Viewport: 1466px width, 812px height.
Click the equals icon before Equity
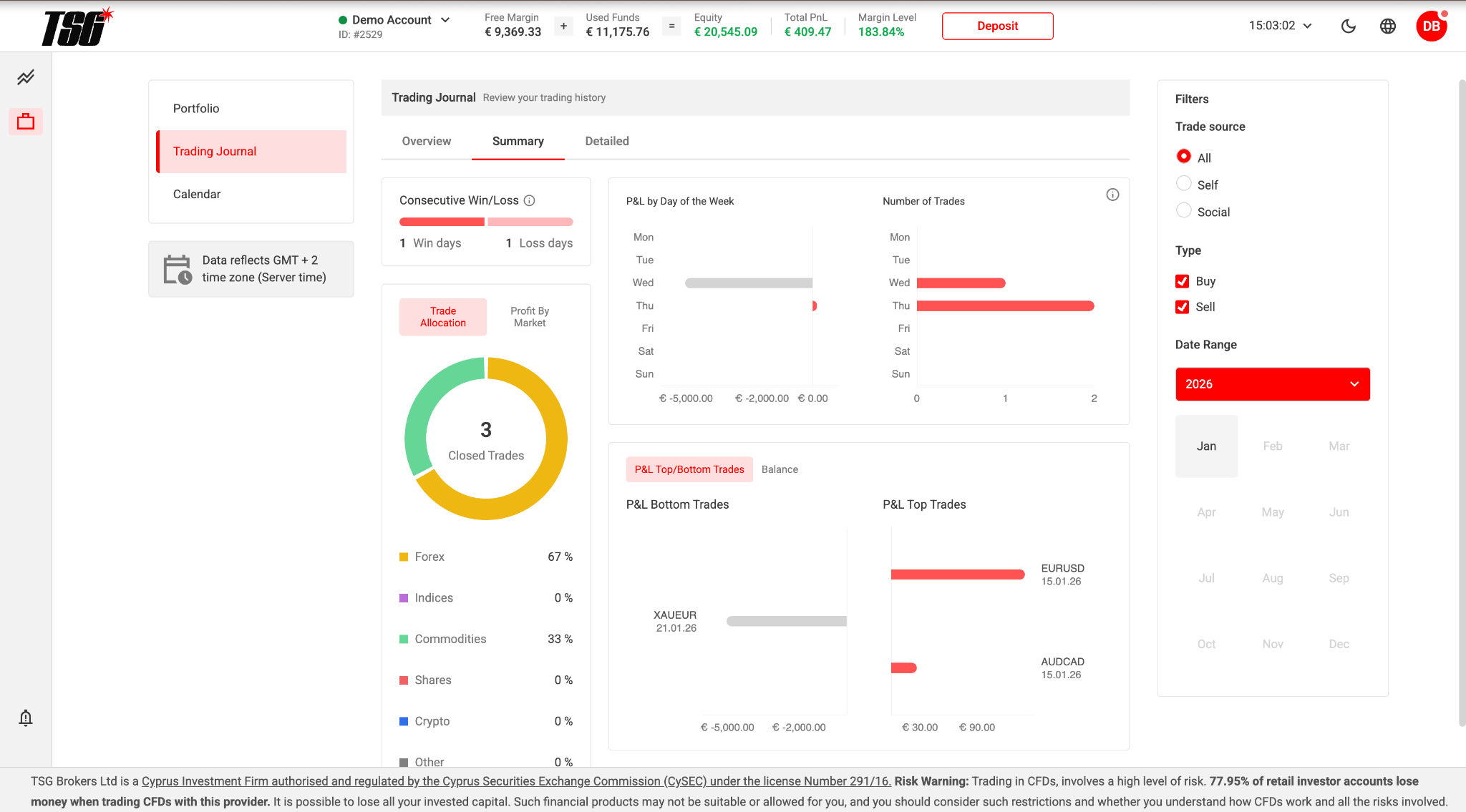pyautogui.click(x=671, y=26)
